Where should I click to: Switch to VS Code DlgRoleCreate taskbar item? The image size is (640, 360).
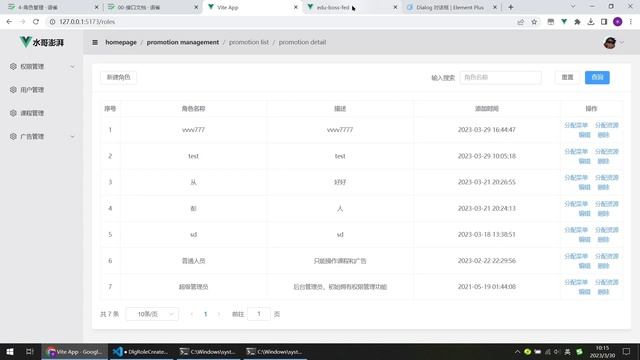141,351
